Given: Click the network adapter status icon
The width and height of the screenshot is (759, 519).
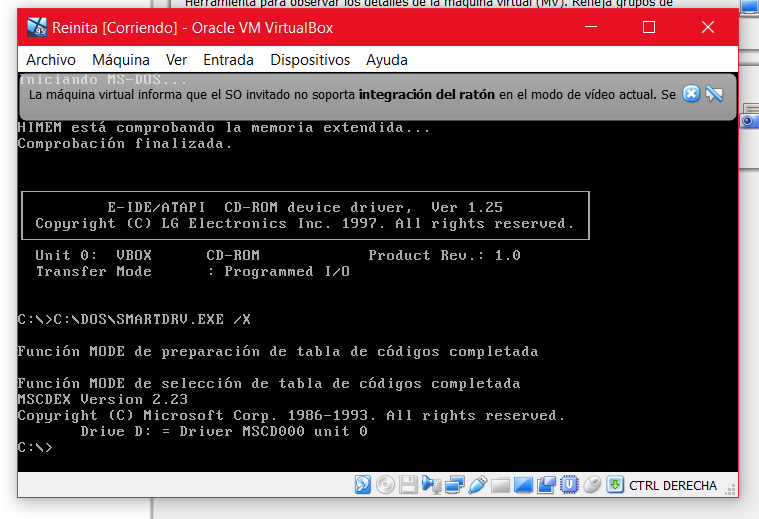Looking at the screenshot, I should click(455, 485).
